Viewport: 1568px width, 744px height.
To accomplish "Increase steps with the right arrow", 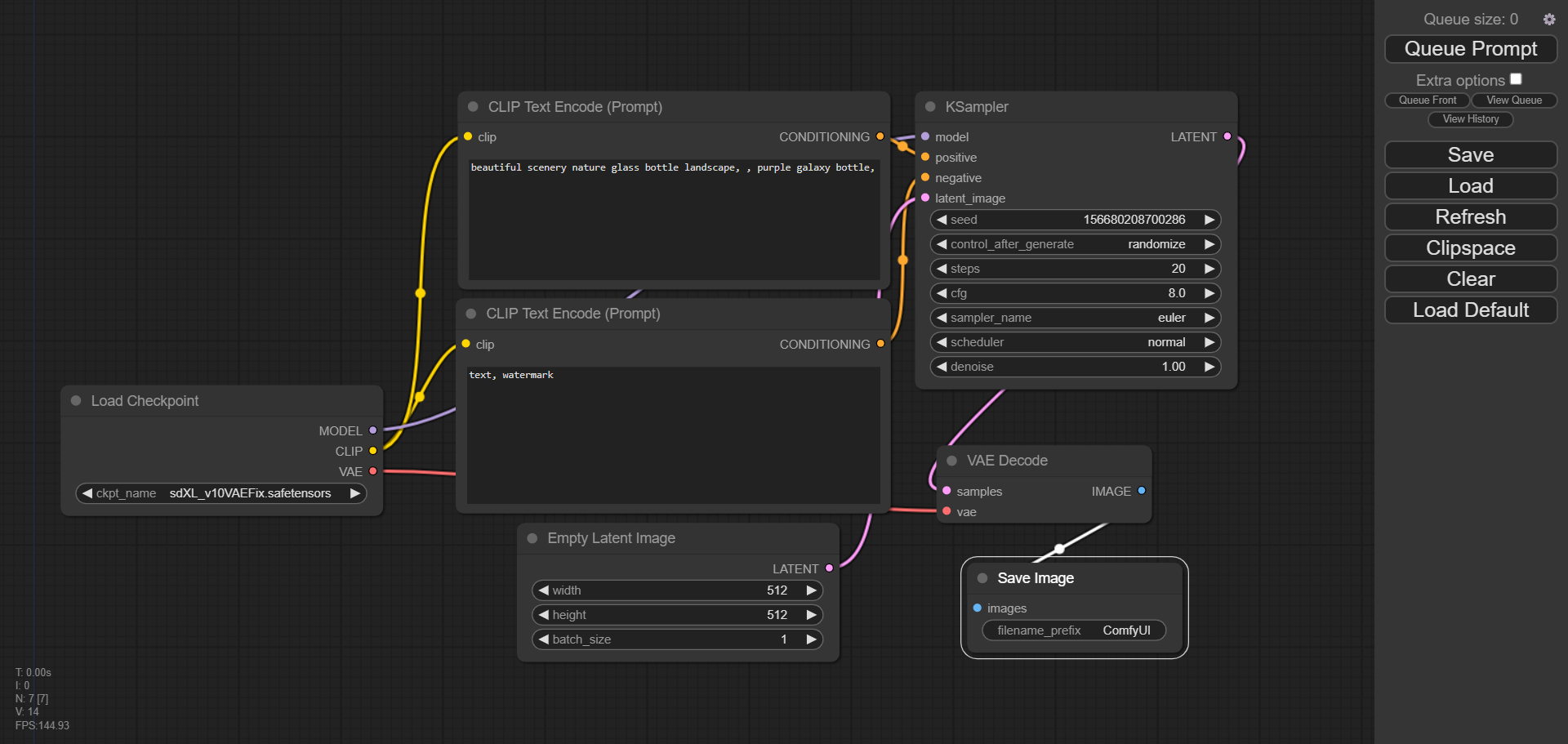I will 1209,269.
